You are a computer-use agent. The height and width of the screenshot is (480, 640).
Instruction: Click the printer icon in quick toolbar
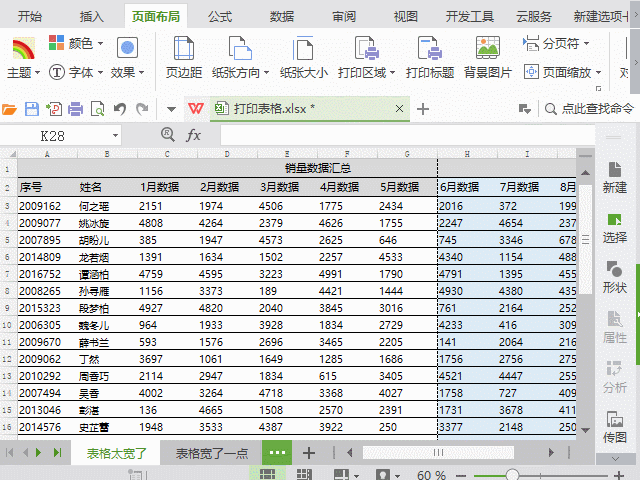76,109
